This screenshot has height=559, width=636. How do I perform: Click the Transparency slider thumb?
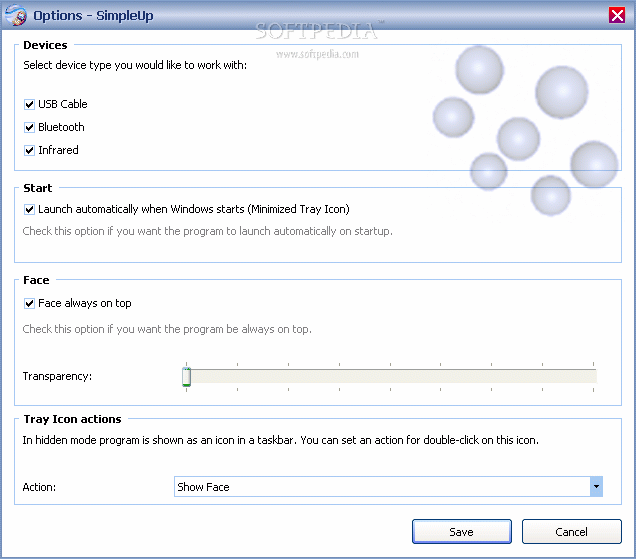(x=187, y=377)
